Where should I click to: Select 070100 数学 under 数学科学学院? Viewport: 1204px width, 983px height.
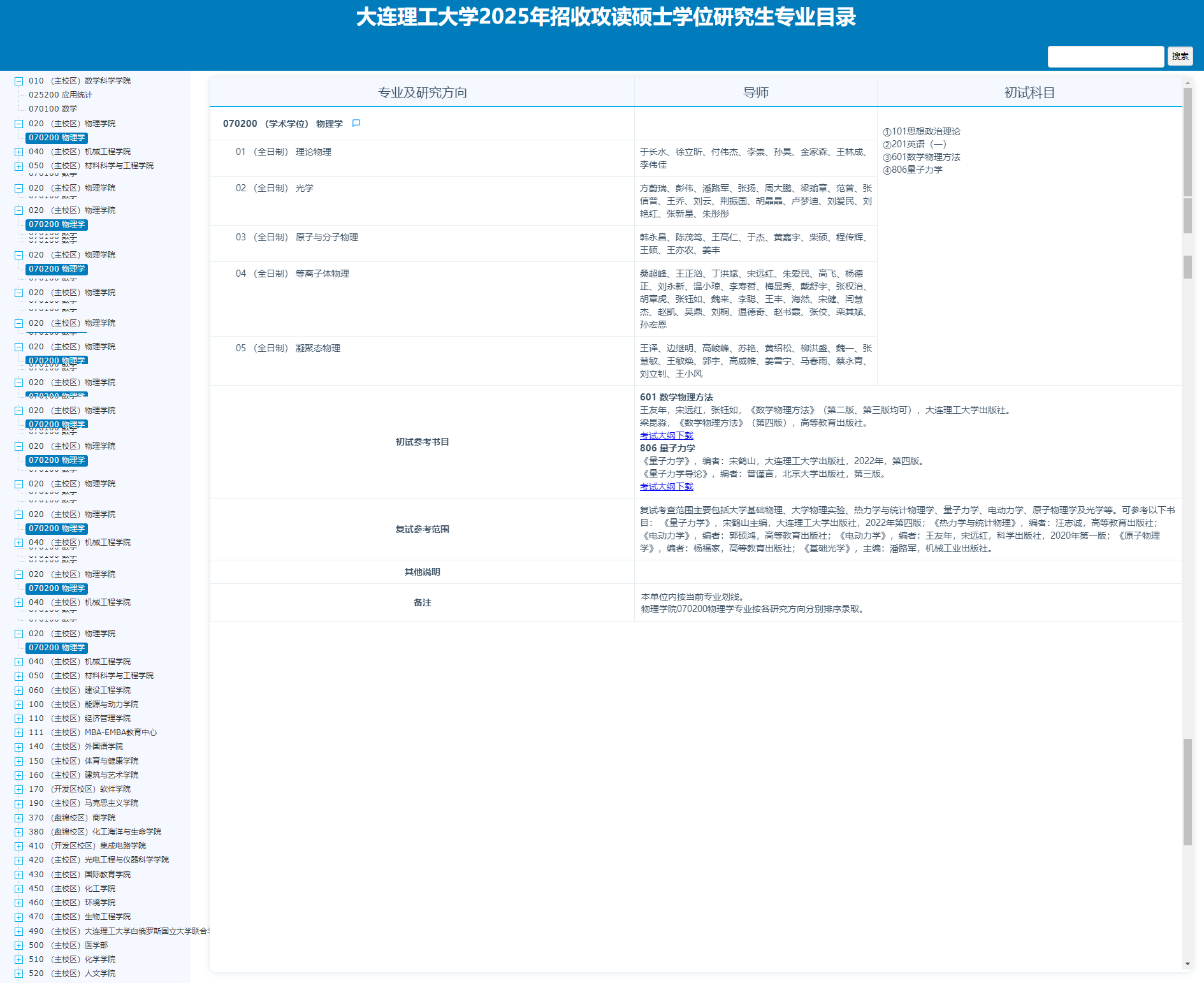(52, 109)
